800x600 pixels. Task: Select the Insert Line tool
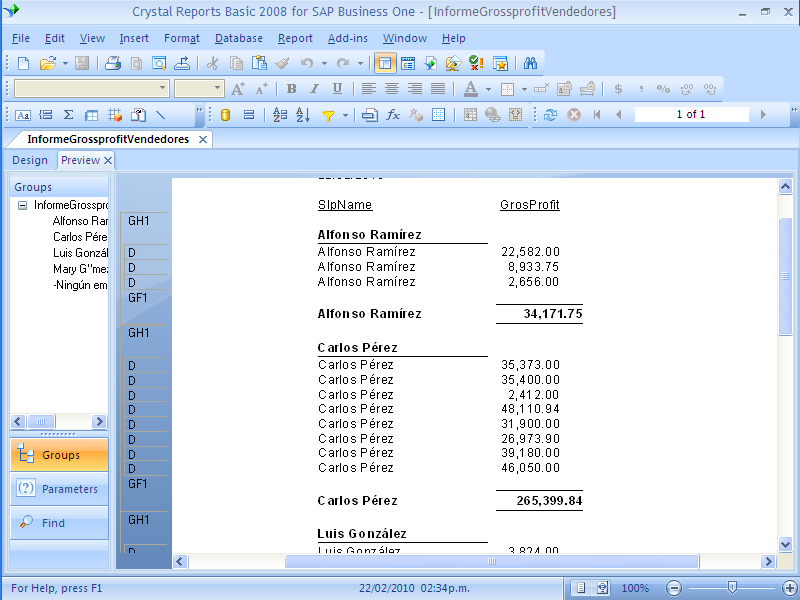tap(160, 115)
